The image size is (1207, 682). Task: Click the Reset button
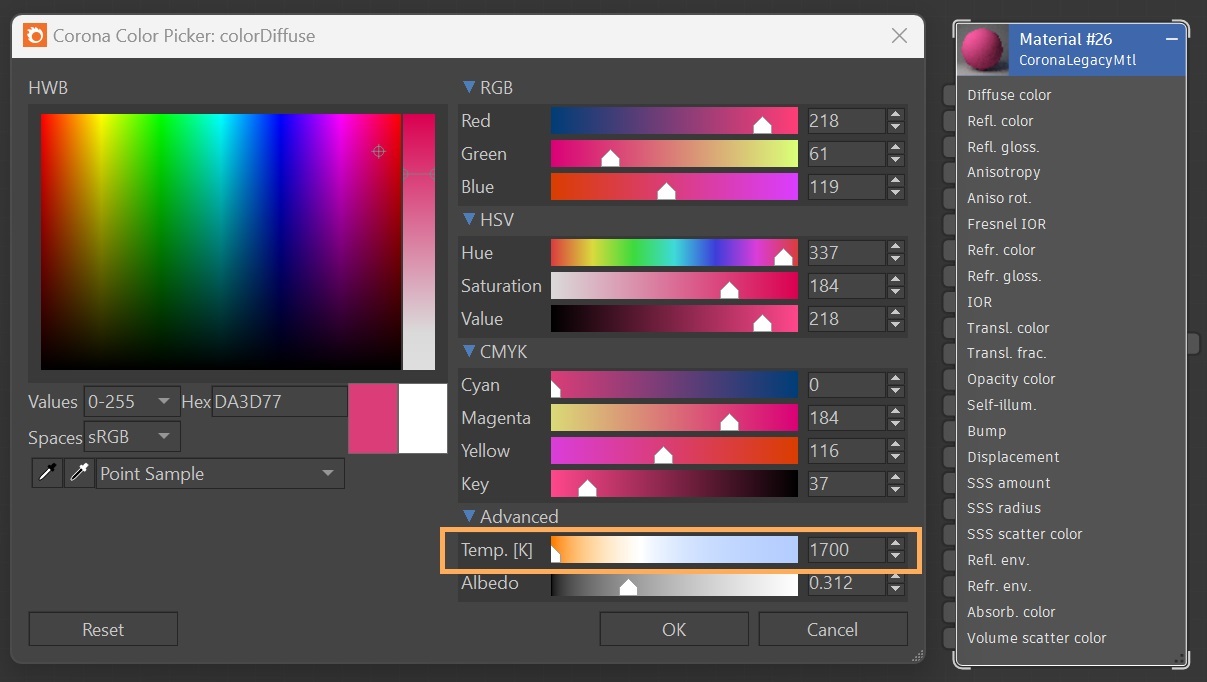coord(103,630)
